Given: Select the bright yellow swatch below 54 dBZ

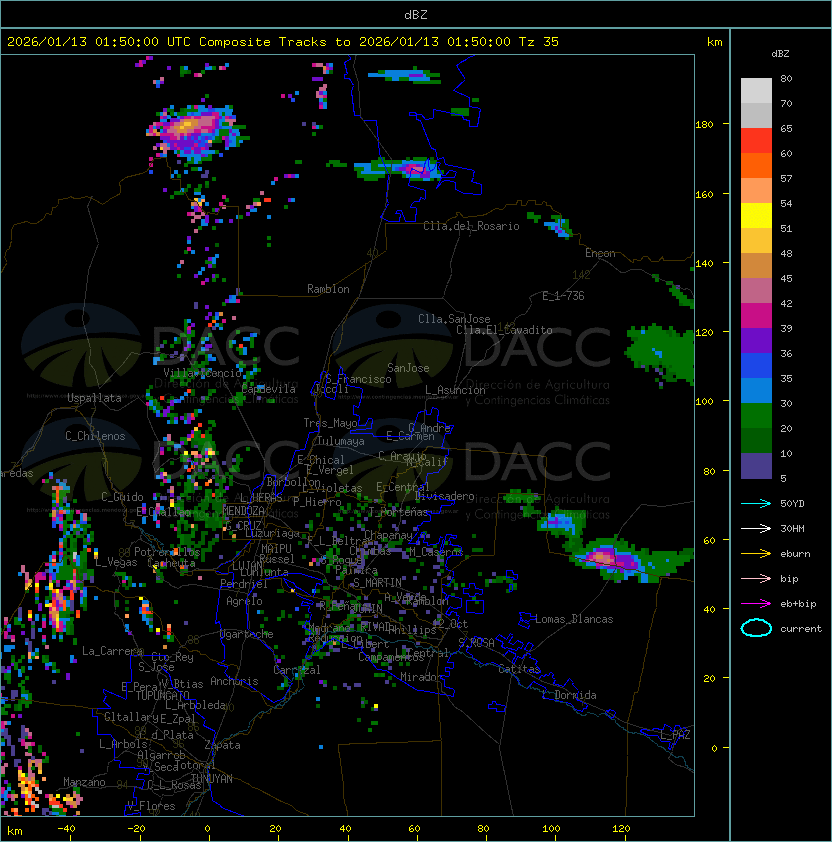Looking at the screenshot, I should click(756, 215).
